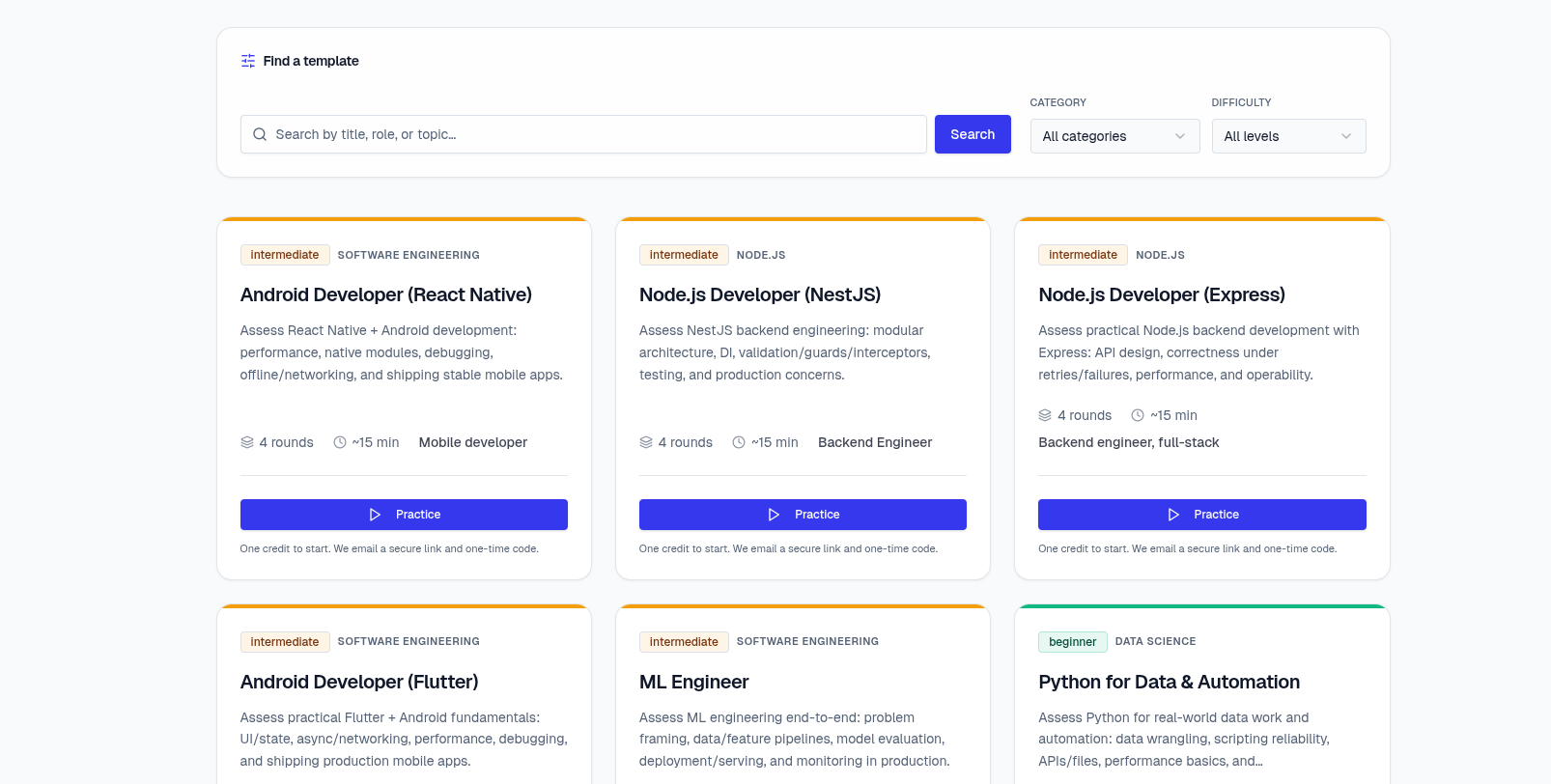
Task: Open Python for Data & Automation template title
Action: pos(1169,682)
